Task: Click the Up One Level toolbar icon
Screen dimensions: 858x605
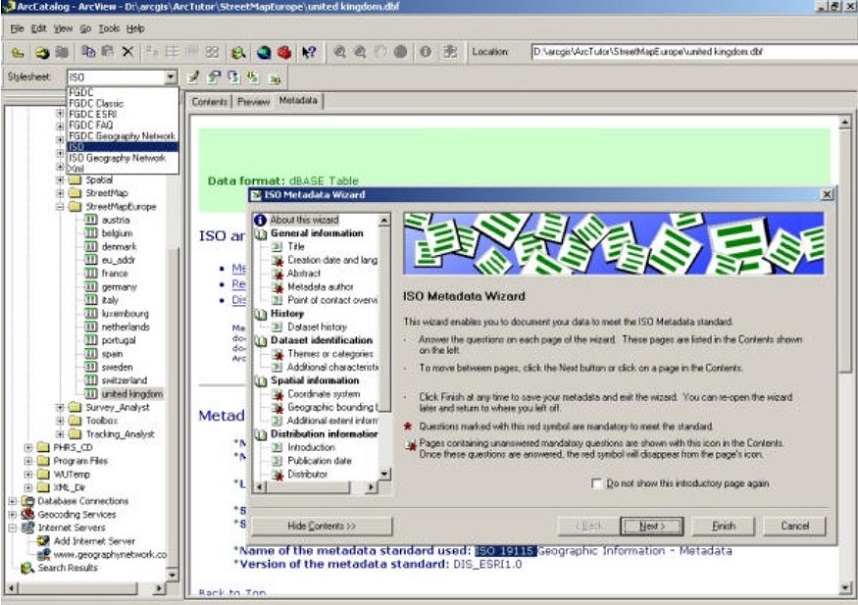Action: (x=18, y=53)
